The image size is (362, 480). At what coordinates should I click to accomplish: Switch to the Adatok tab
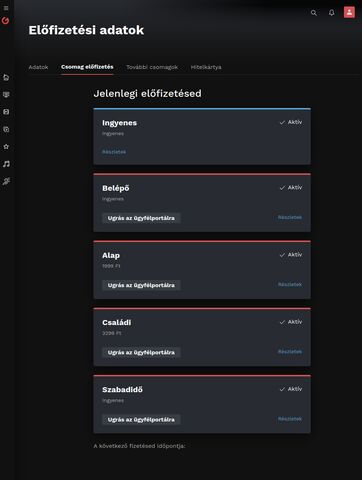38,67
